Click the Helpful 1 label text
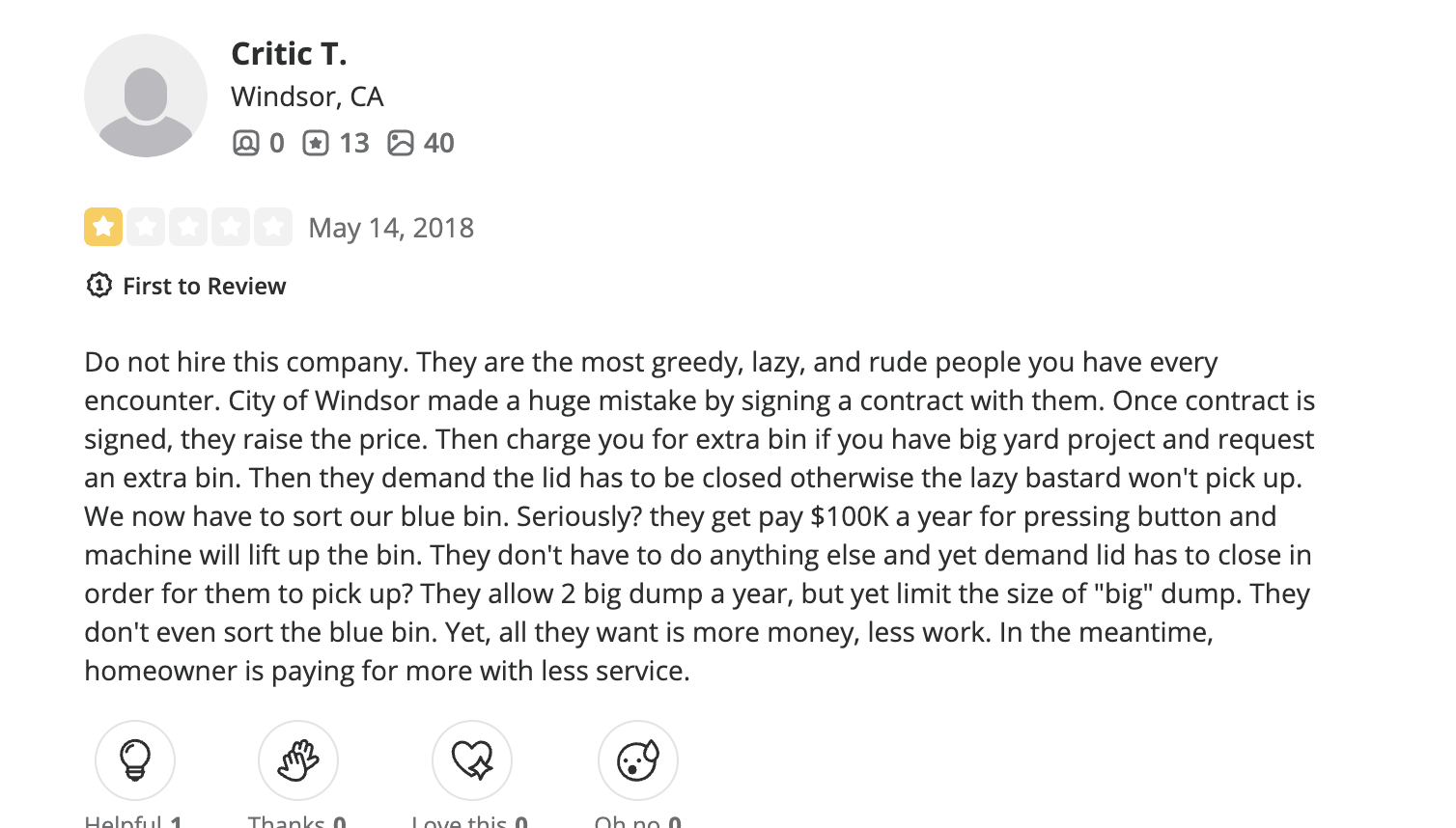The image size is (1456, 828). pos(133,820)
